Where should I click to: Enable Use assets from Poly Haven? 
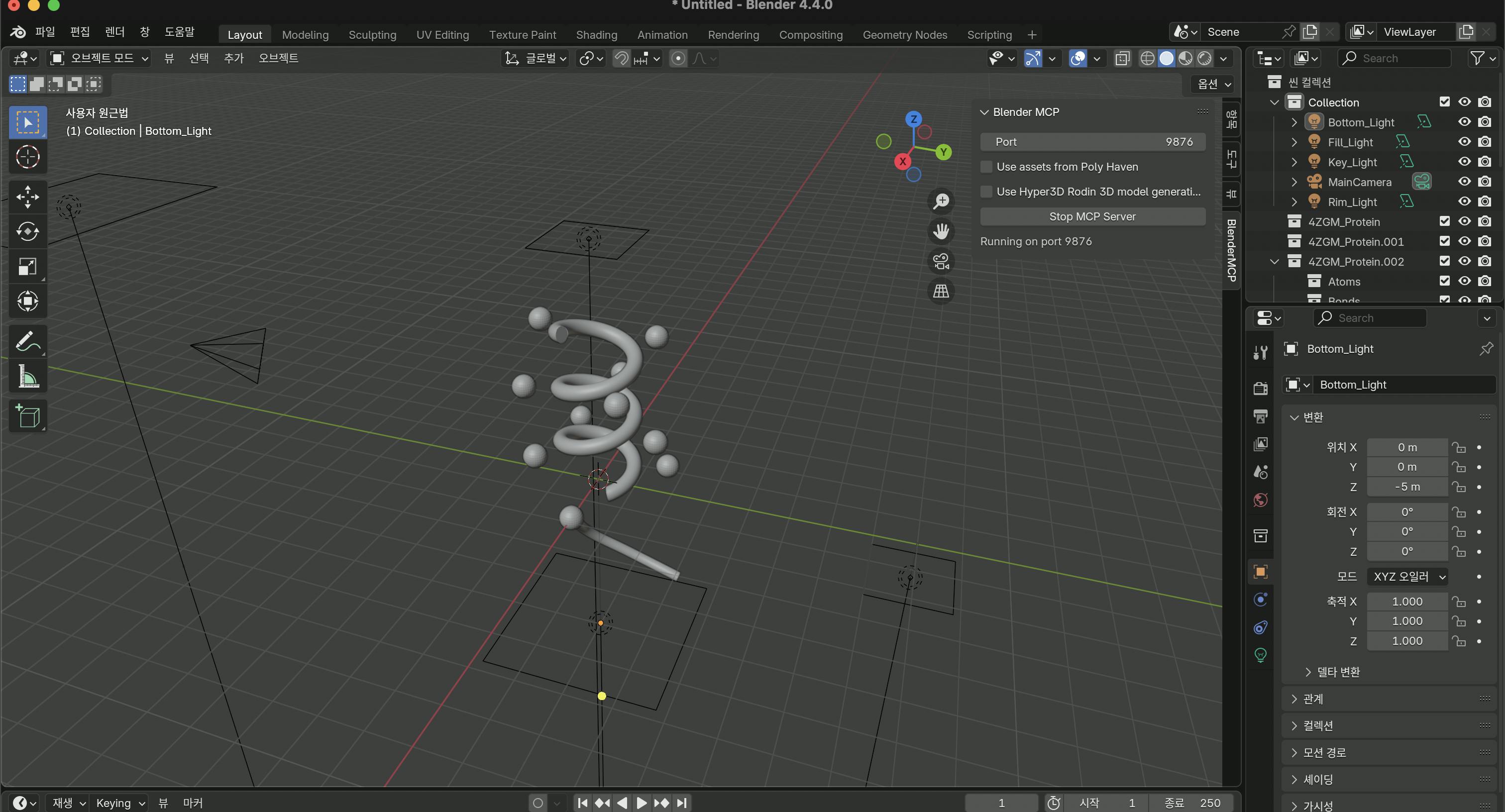(x=987, y=167)
